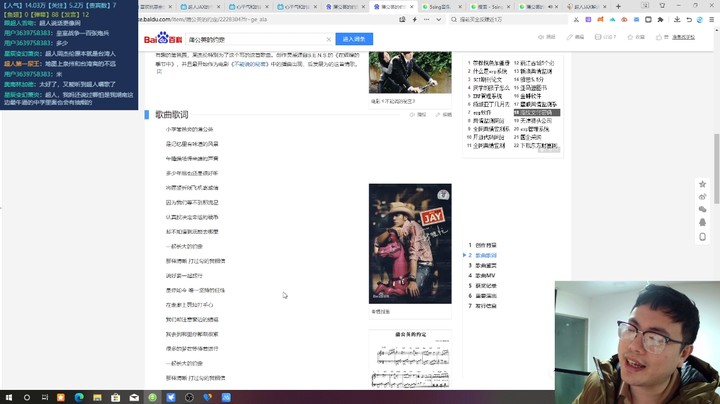The width and height of the screenshot is (720, 404).
Task: Click play audio next to 歌曲歌词 heading
Action: 418,114
